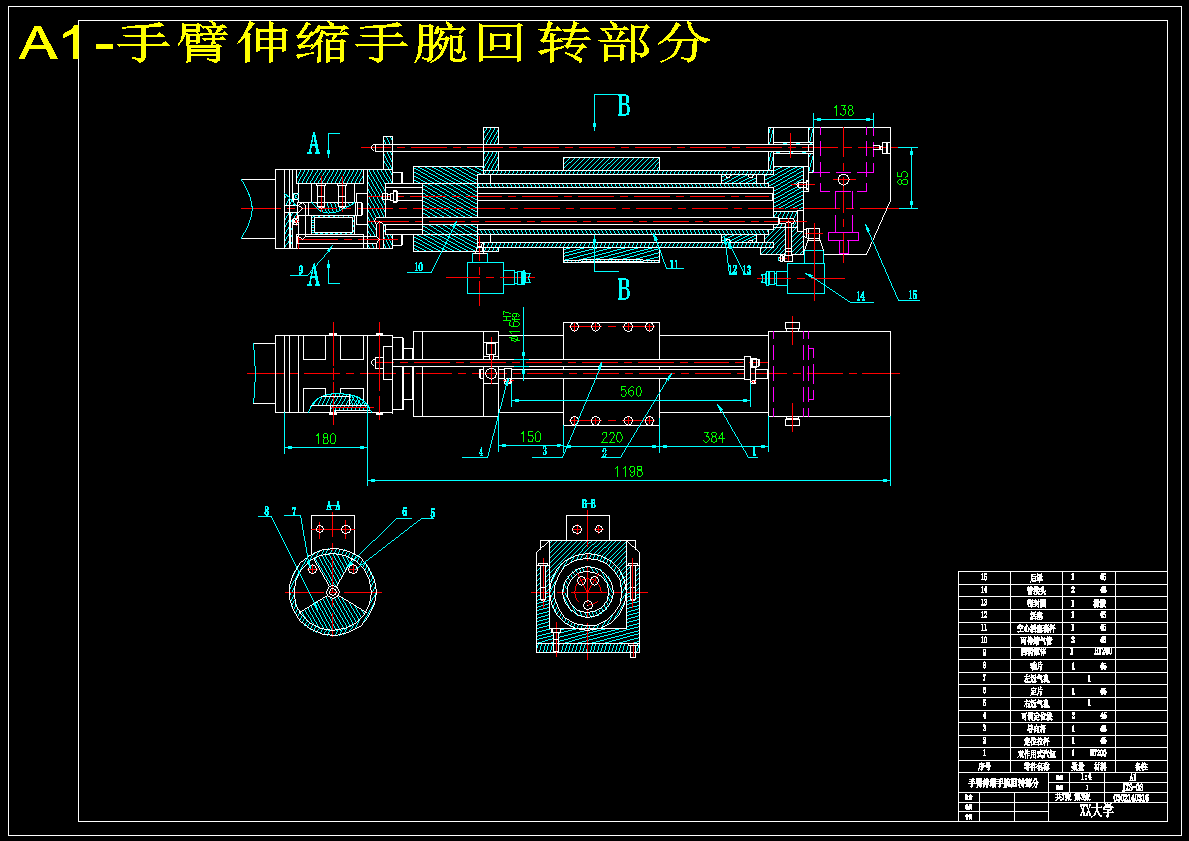Click the "序号" header cell in parts list
Screen dimensions: 1189x841
coord(984,767)
